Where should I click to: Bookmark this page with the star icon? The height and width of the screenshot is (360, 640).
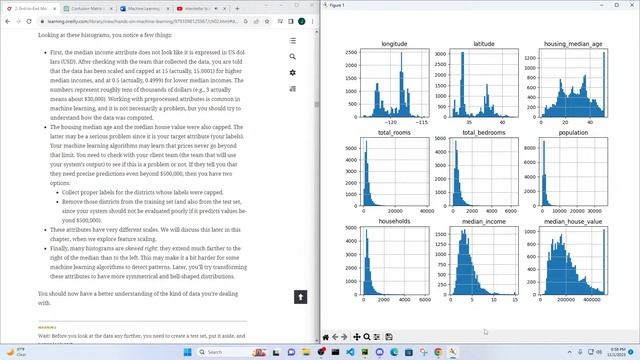pyautogui.click(x=267, y=21)
